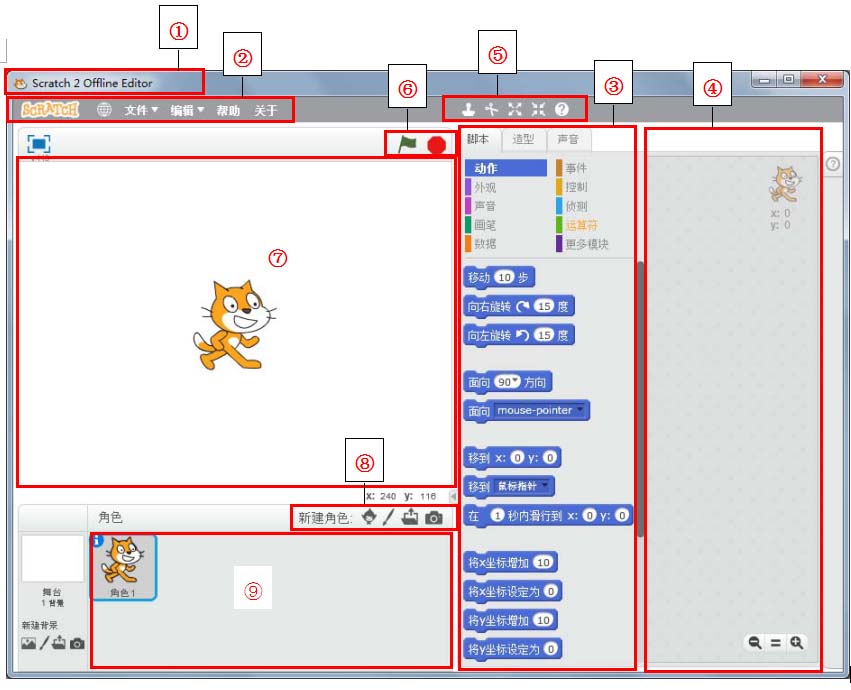
Task: Select the Duplicate stamp tool
Action: 466,109
